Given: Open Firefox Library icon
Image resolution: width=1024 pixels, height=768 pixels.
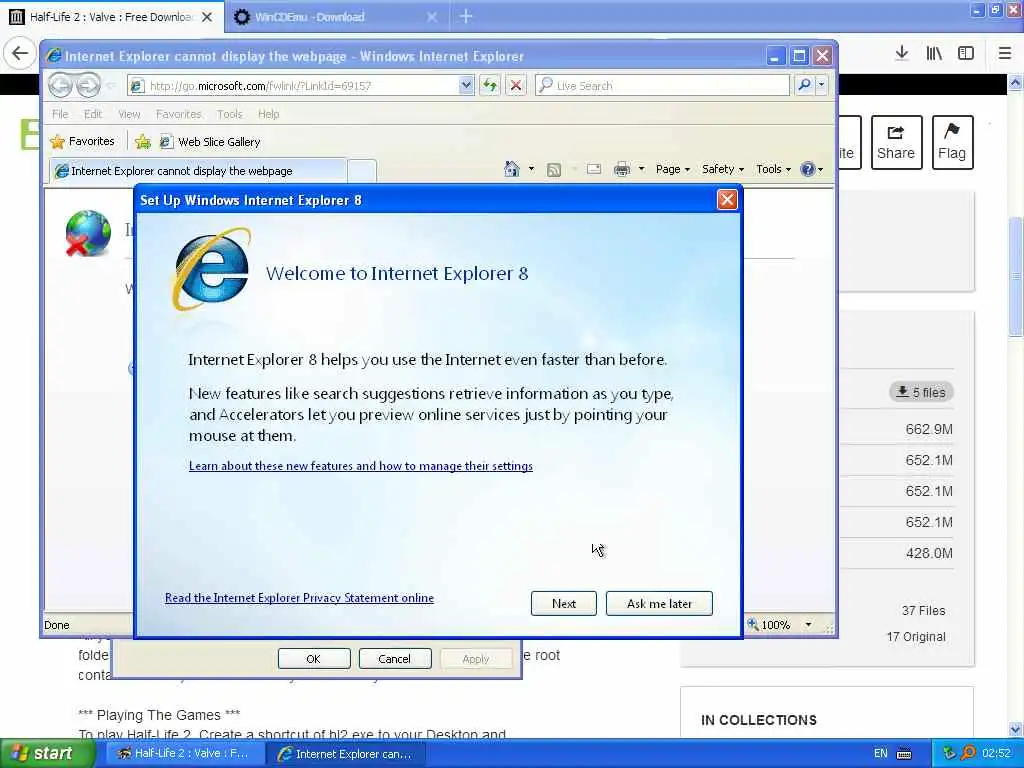Looking at the screenshot, I should click(x=934, y=53).
